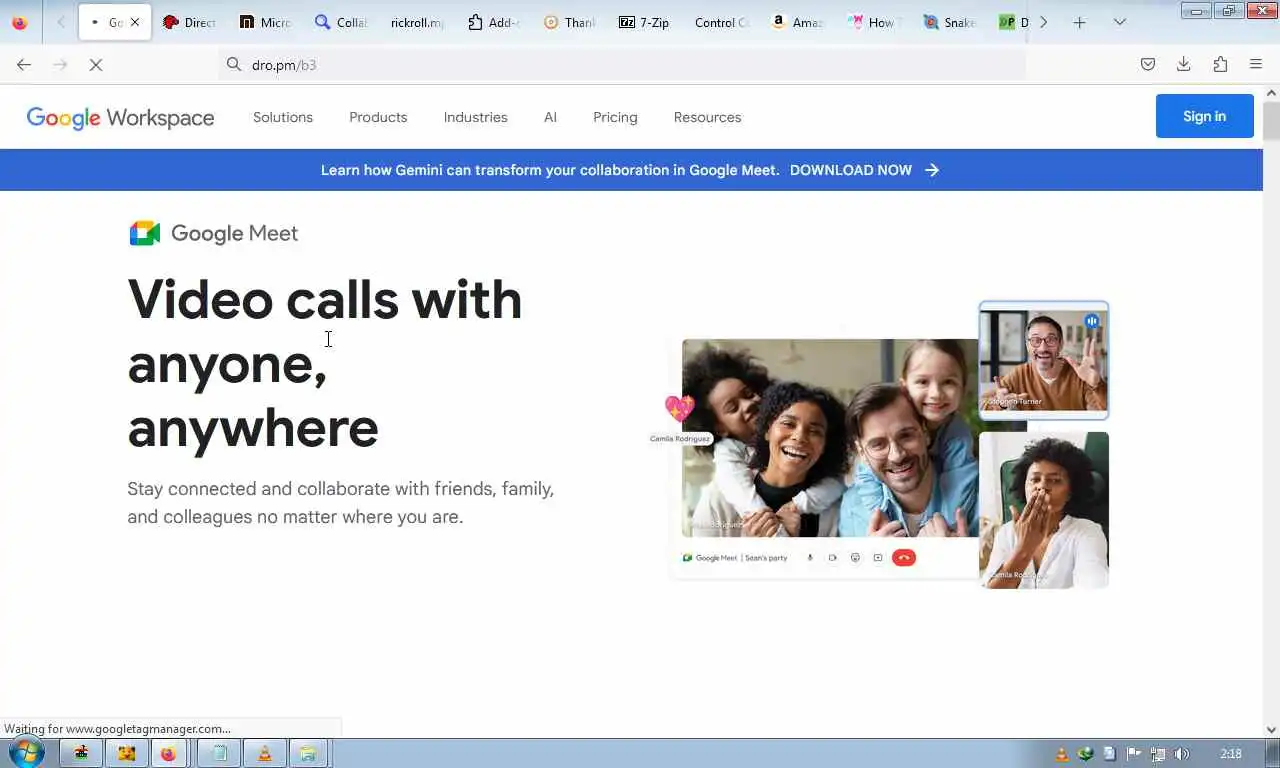Switch to the DP tab

click(x=1012, y=22)
